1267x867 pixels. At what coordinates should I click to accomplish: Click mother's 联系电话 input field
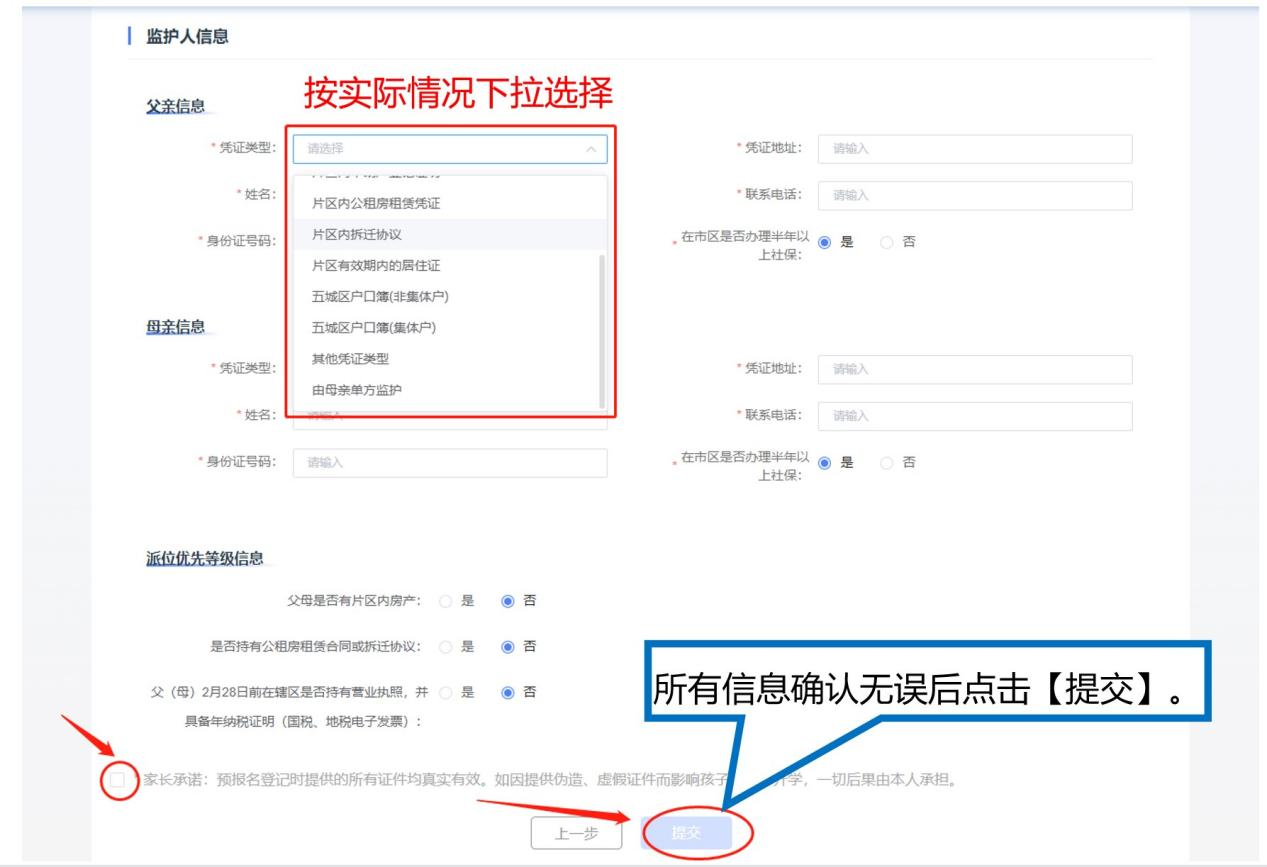[974, 416]
